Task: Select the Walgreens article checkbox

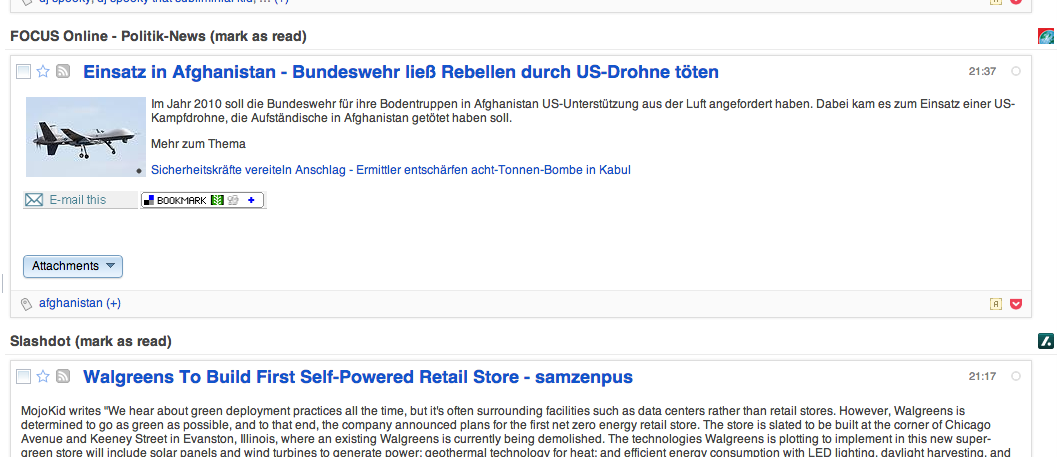Action: 24,376
